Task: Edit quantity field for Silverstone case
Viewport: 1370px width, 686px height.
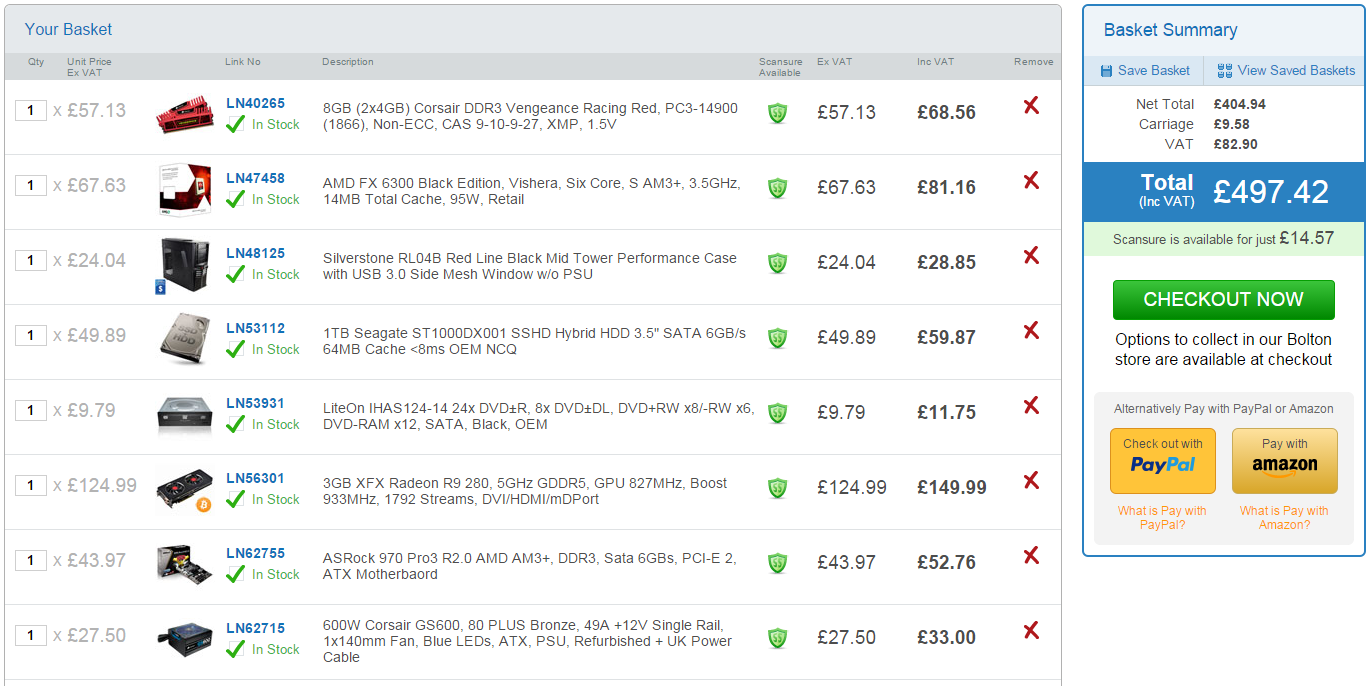Action: tap(31, 260)
